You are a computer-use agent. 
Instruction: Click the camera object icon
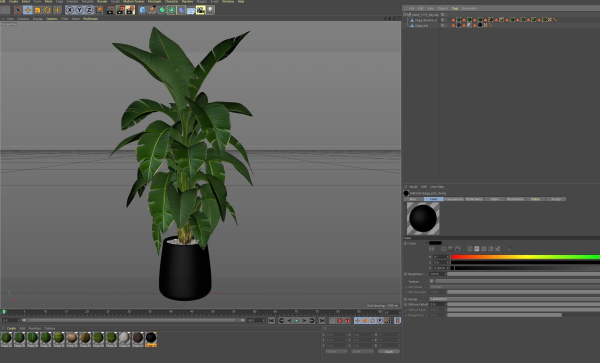[x=201, y=10]
